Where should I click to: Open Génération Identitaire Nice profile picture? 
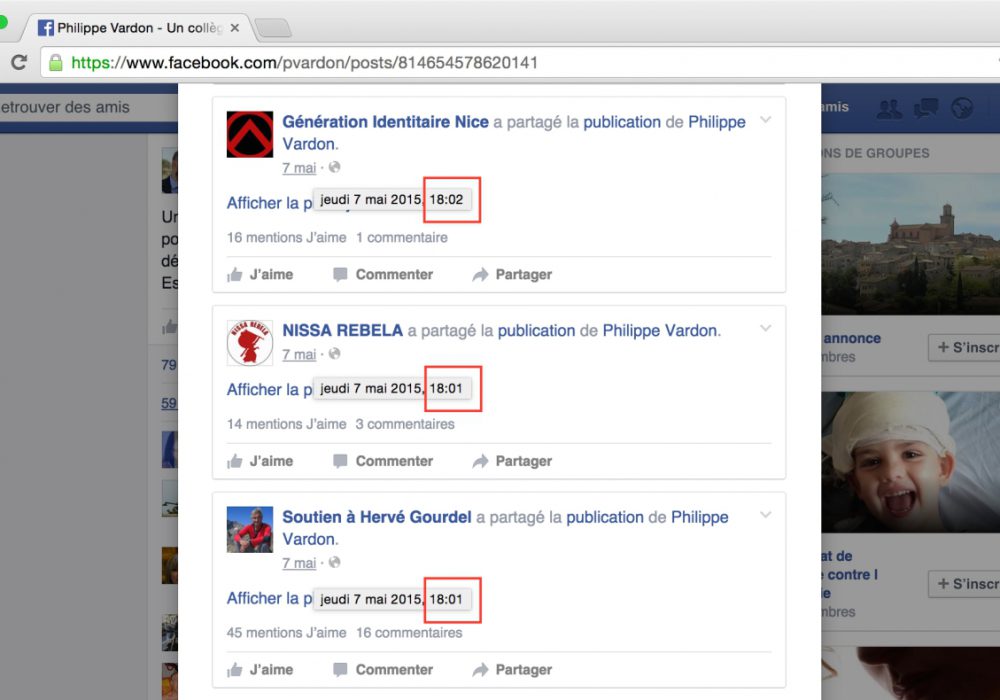(250, 135)
